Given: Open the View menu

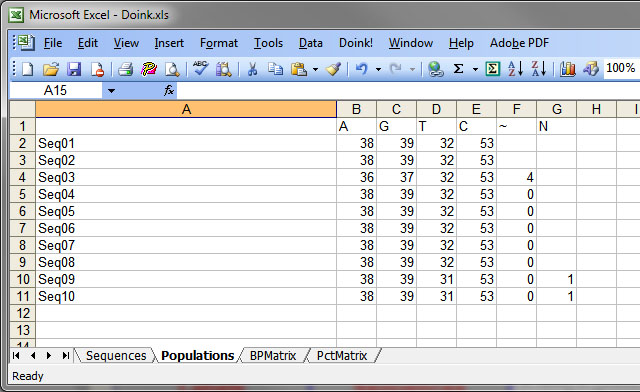Looking at the screenshot, I should click(126, 43).
